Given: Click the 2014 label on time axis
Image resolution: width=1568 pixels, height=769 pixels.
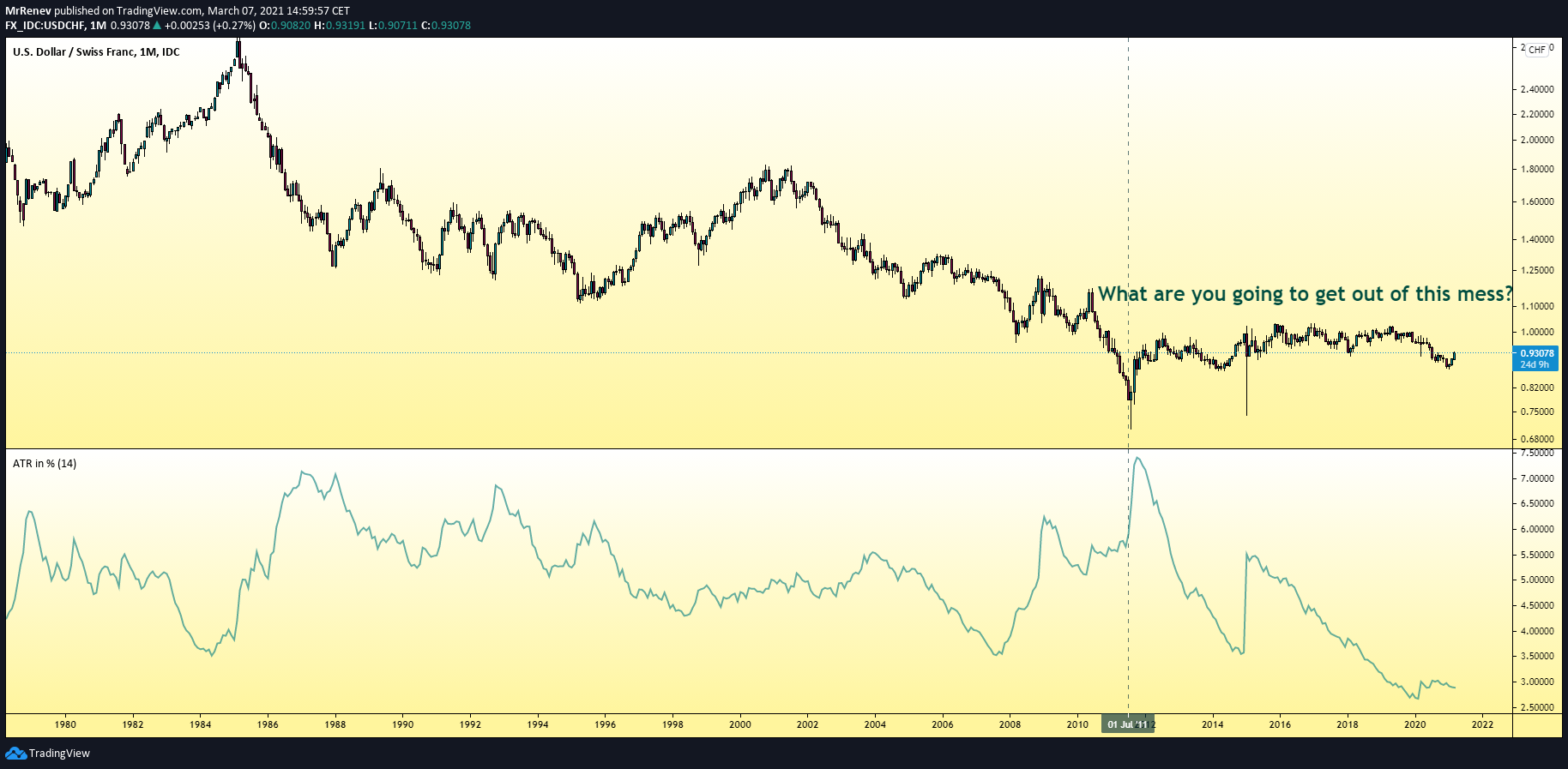Looking at the screenshot, I should click(x=1212, y=724).
